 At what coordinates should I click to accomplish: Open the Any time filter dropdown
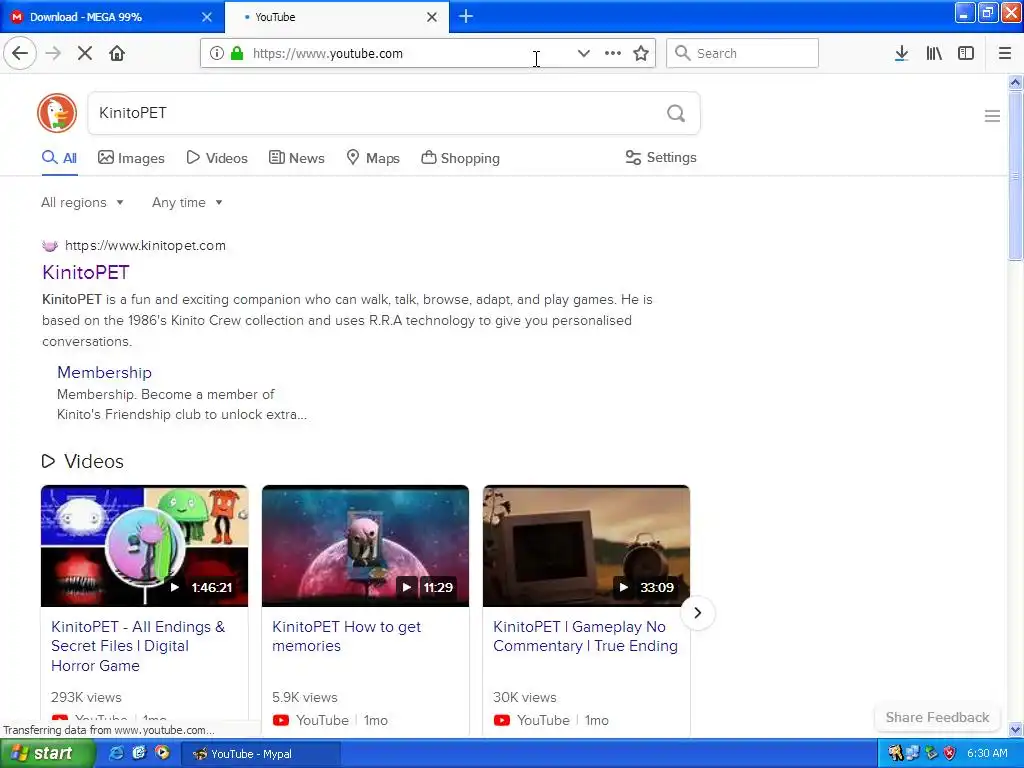pos(187,202)
